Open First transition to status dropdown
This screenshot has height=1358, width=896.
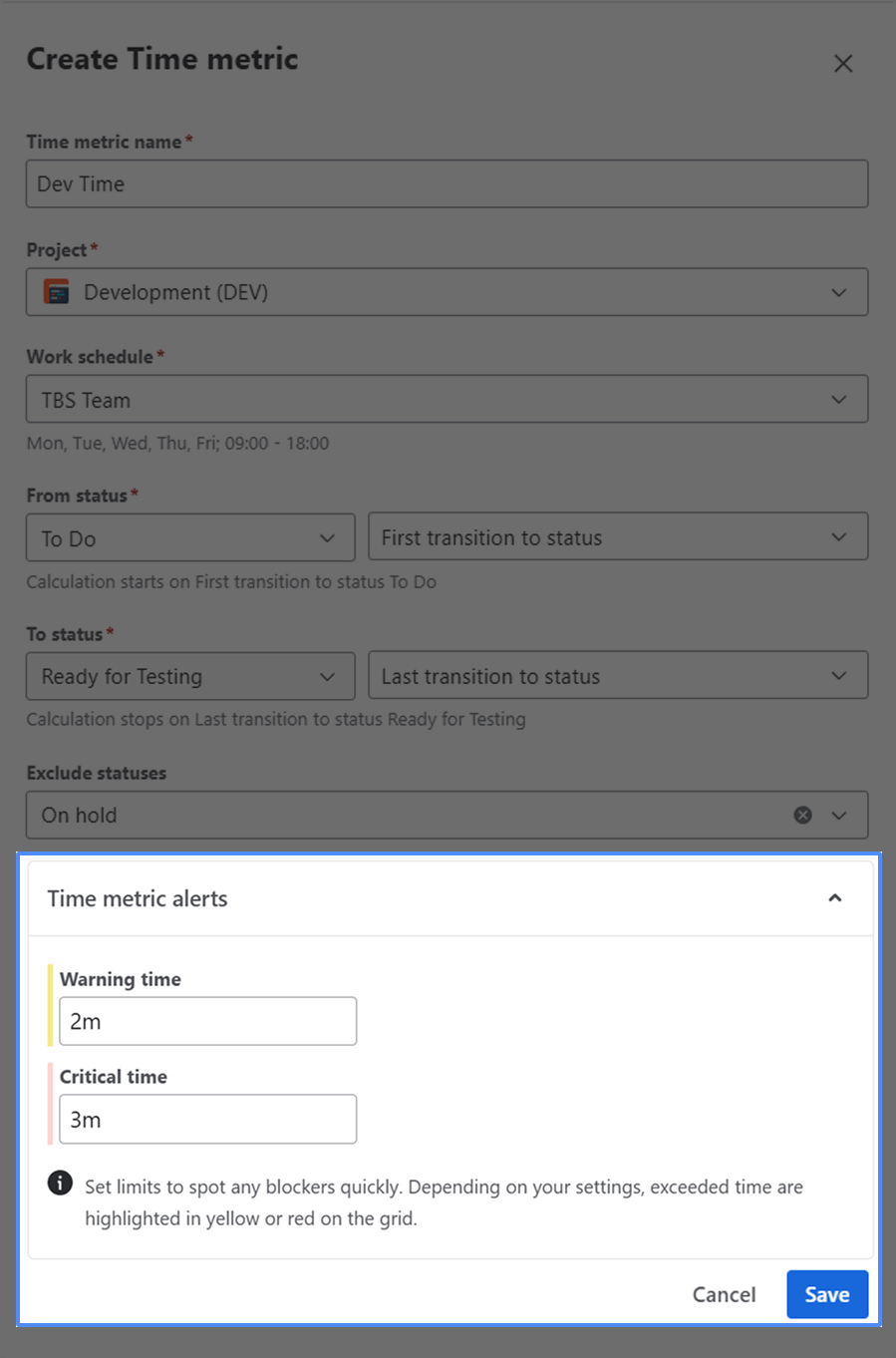tap(617, 537)
